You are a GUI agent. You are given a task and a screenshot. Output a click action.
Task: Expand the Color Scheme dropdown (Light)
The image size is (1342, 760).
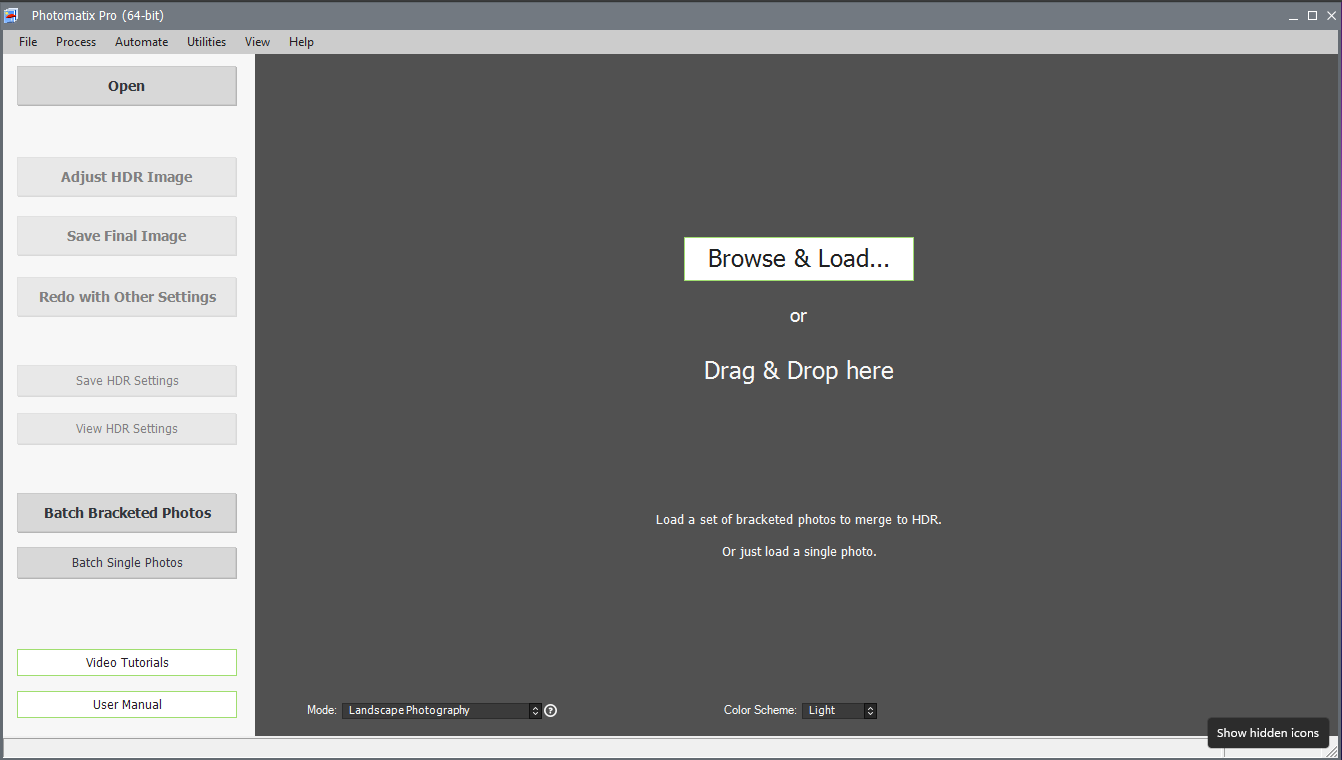coord(839,711)
